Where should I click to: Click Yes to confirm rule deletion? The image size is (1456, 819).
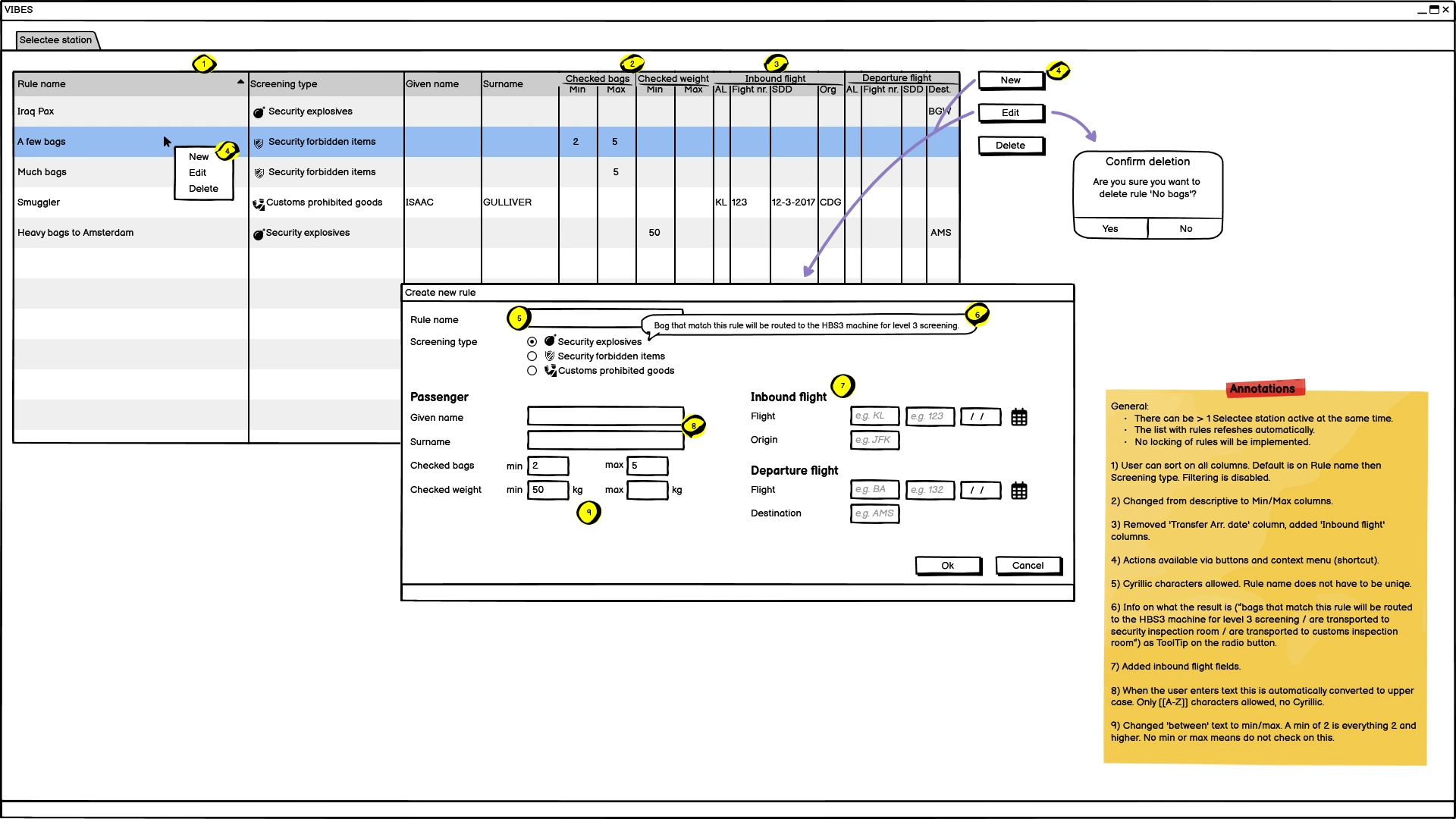click(x=1109, y=228)
